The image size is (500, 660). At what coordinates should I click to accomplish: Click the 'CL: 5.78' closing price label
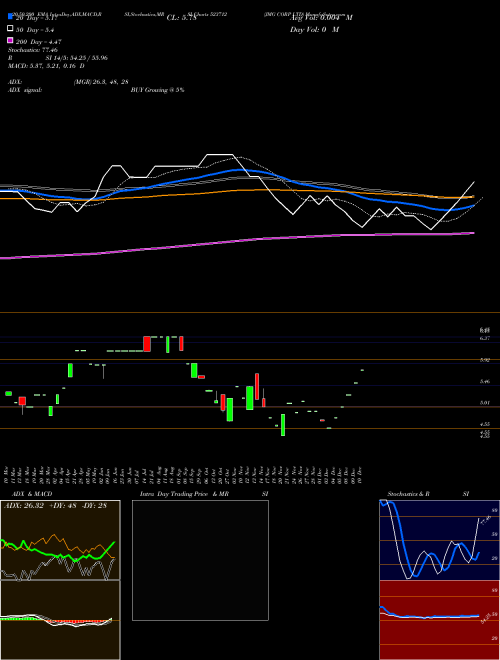[x=181, y=18]
